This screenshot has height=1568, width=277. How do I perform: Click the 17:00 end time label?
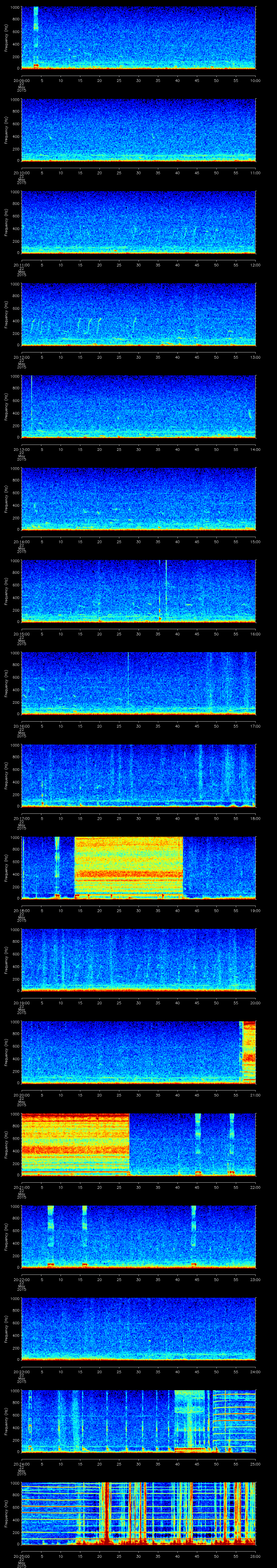[x=255, y=726]
